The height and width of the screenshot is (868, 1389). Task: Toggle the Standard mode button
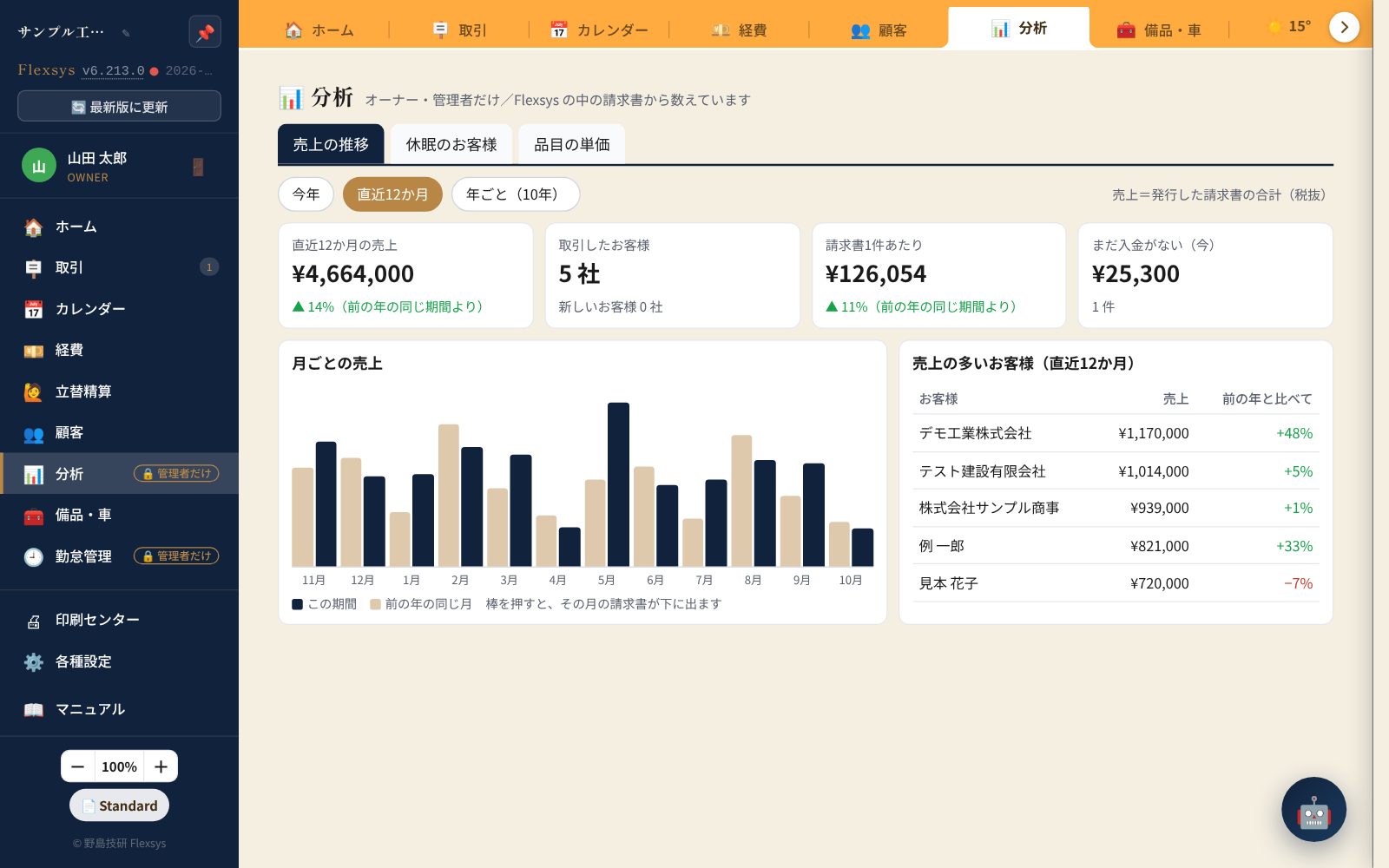click(x=119, y=806)
